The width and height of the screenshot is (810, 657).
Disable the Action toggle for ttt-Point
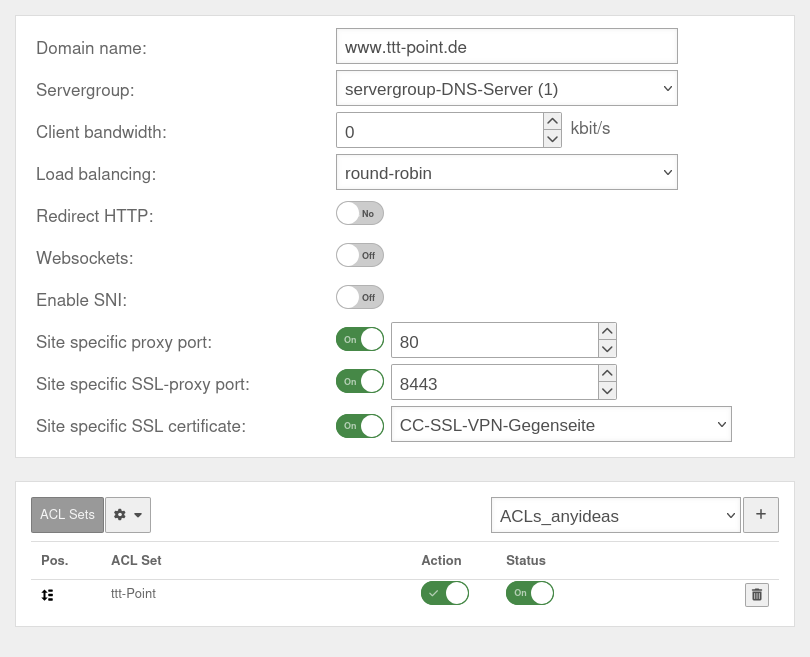pos(444,593)
